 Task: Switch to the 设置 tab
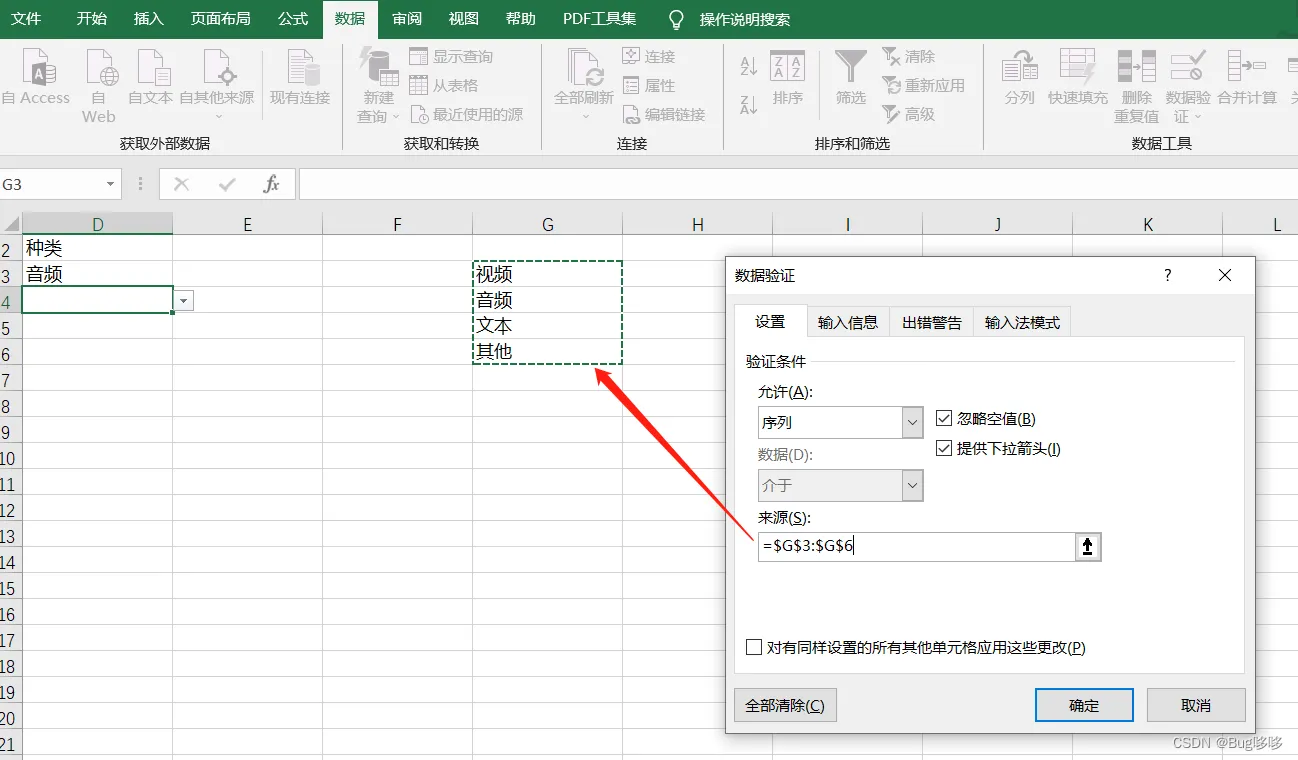pyautogui.click(x=770, y=322)
